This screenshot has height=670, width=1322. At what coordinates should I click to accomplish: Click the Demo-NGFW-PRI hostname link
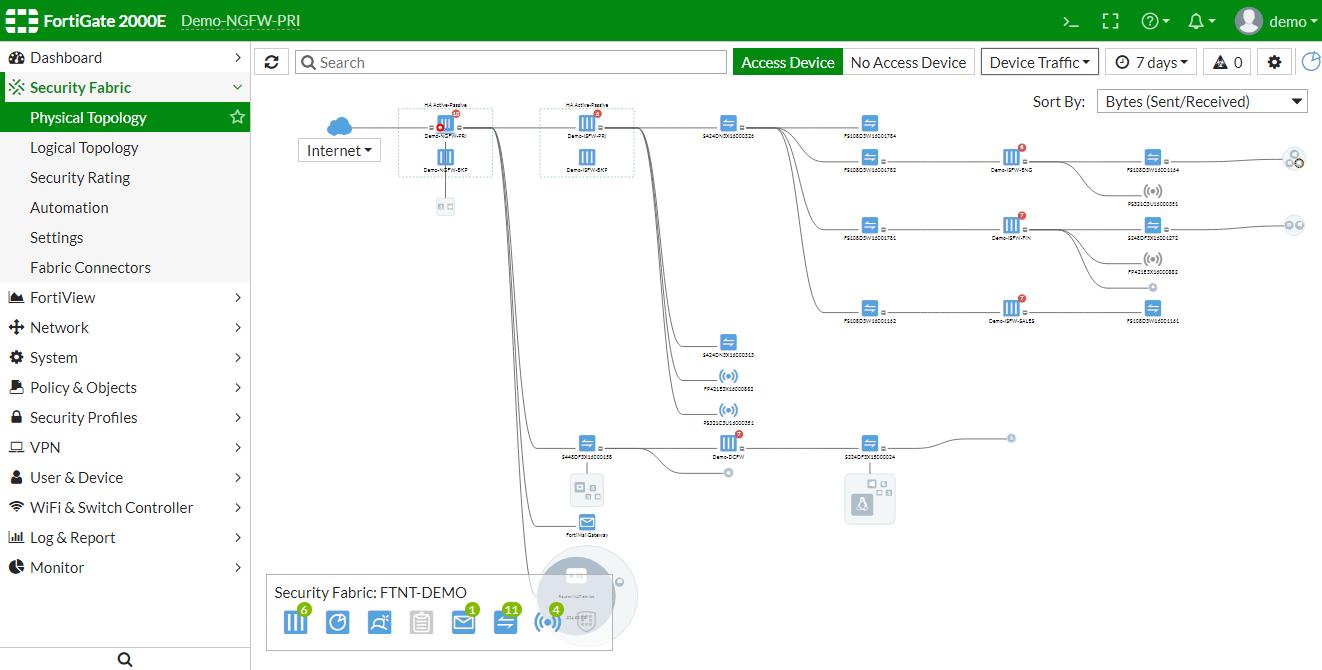[240, 21]
